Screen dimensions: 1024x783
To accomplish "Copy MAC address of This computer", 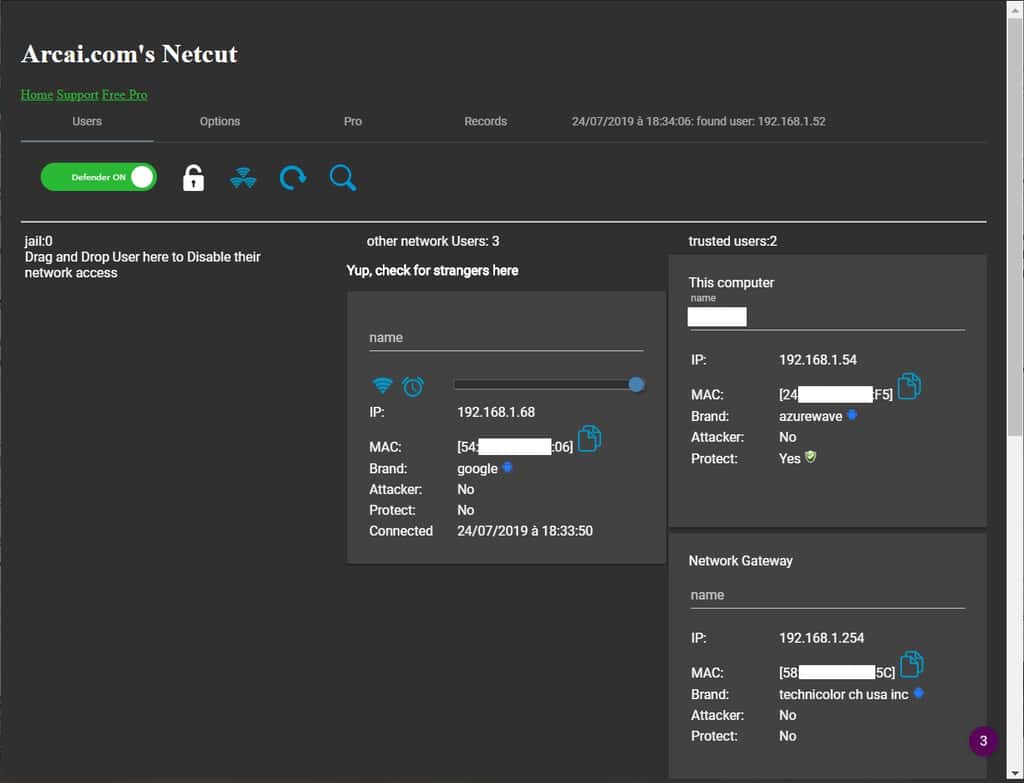I will tap(909, 386).
